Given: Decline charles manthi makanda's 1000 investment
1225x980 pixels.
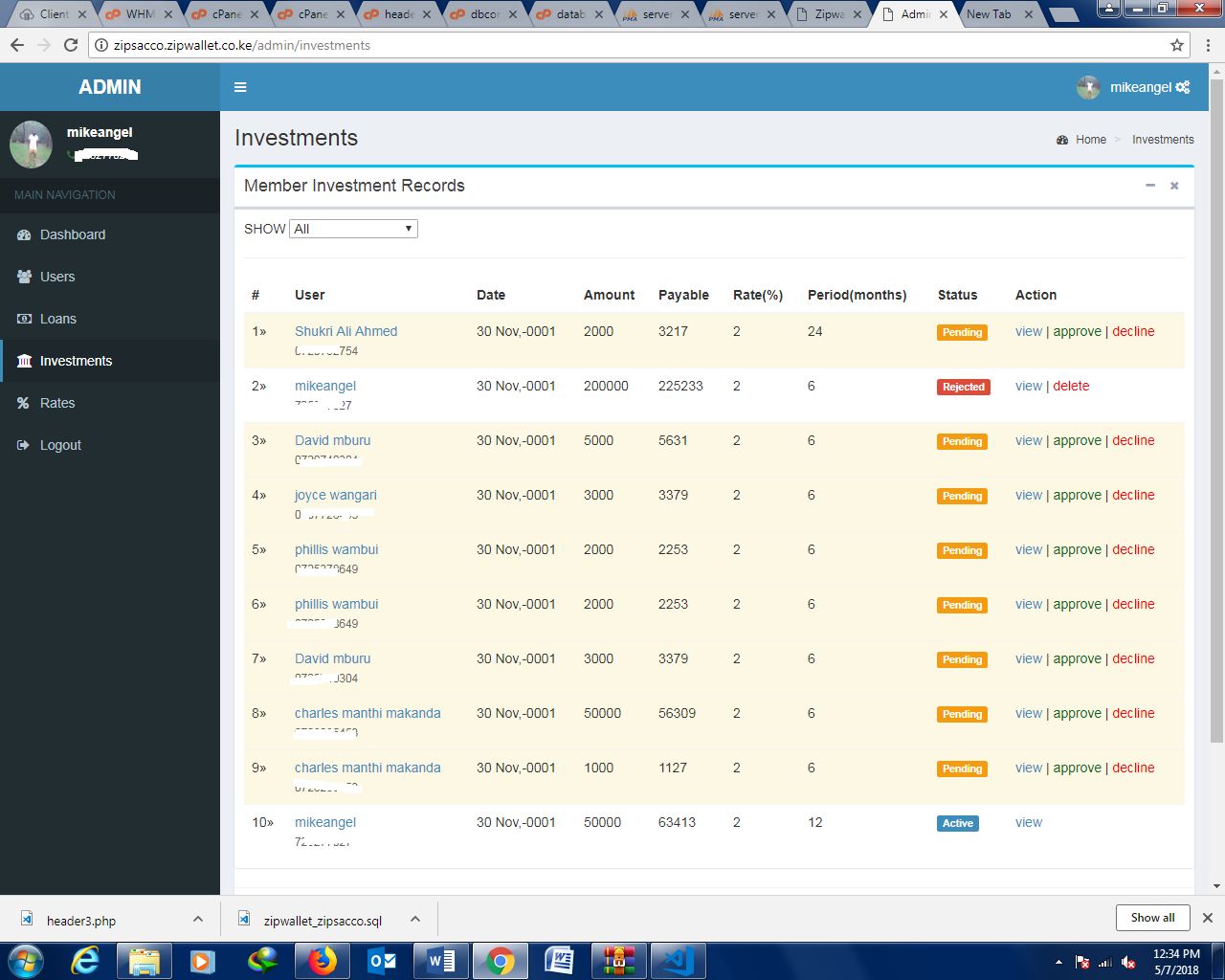Looking at the screenshot, I should click(x=1133, y=768).
